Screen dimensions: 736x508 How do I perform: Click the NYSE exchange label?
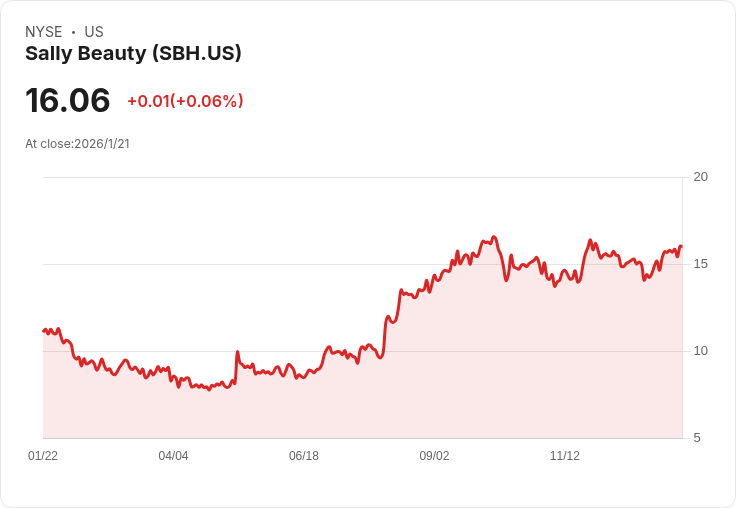(44, 32)
